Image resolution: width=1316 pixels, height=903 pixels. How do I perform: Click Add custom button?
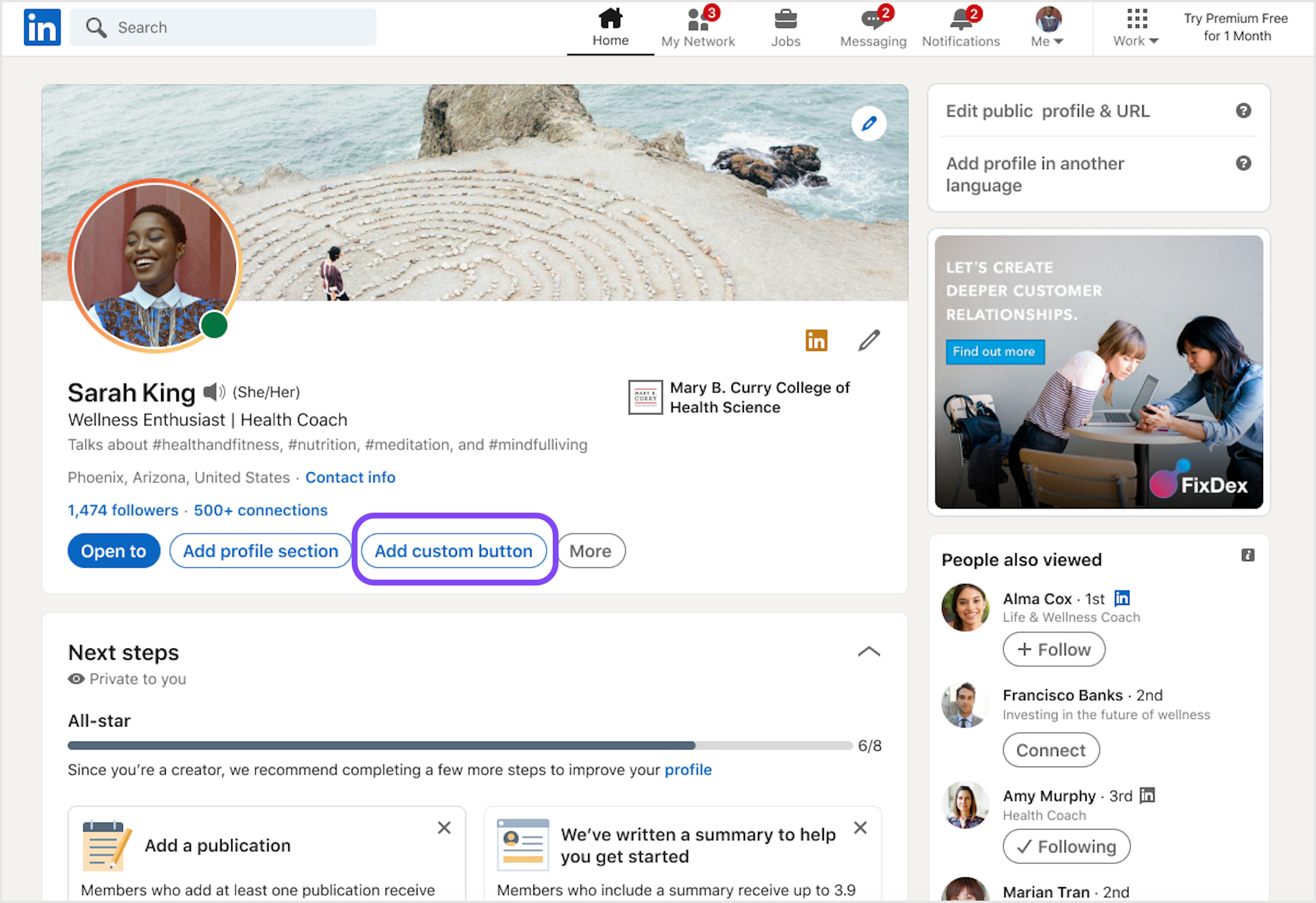pyautogui.click(x=454, y=551)
